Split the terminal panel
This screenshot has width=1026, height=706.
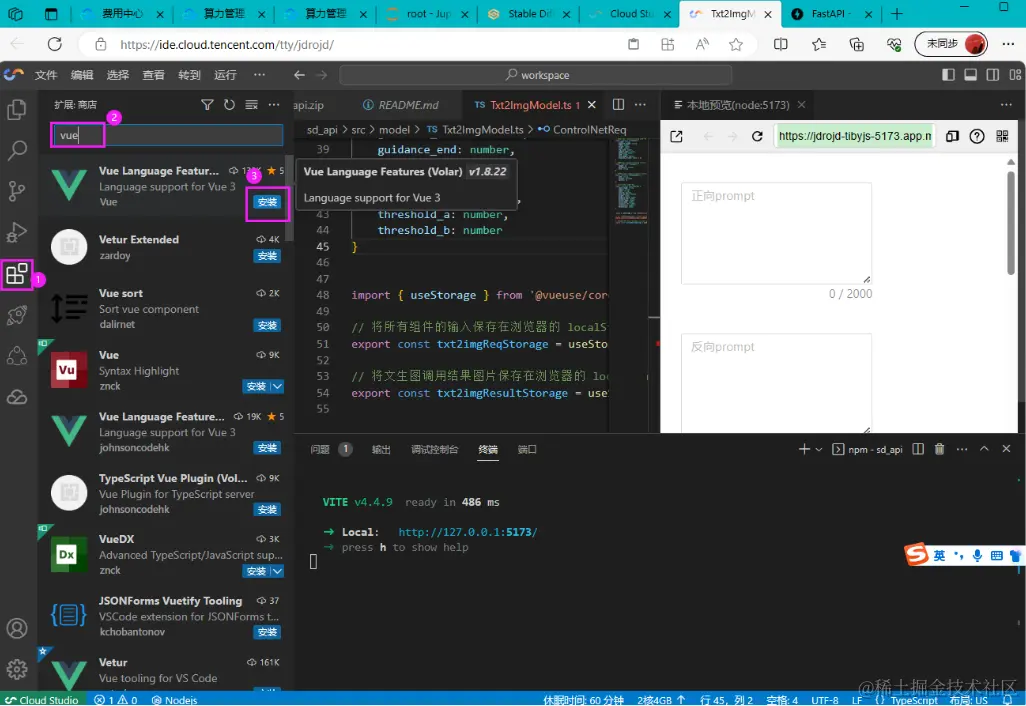(918, 449)
